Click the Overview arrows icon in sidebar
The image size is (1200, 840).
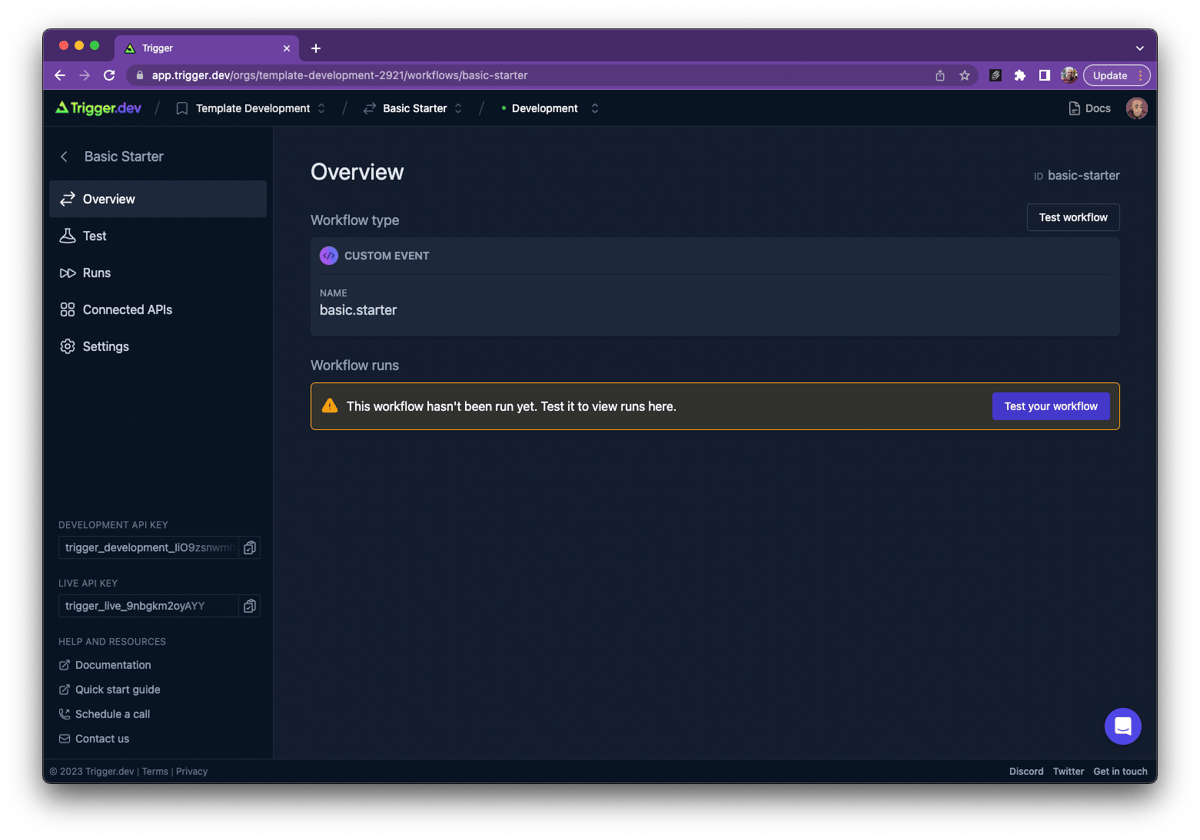click(67, 199)
